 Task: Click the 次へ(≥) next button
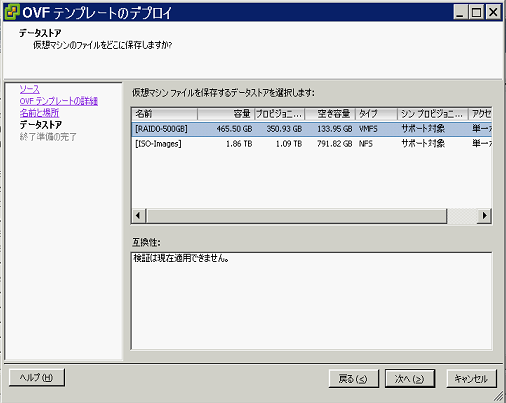tap(410, 379)
